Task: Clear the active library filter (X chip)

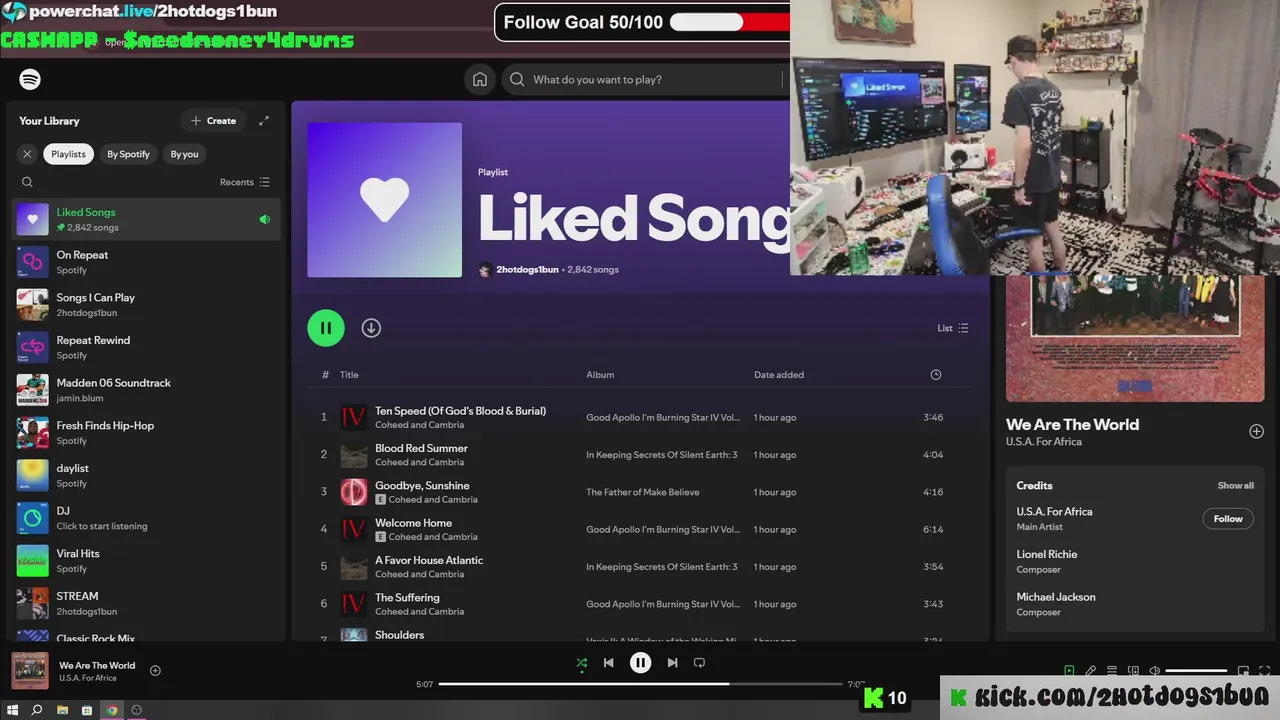Action: pyautogui.click(x=27, y=154)
